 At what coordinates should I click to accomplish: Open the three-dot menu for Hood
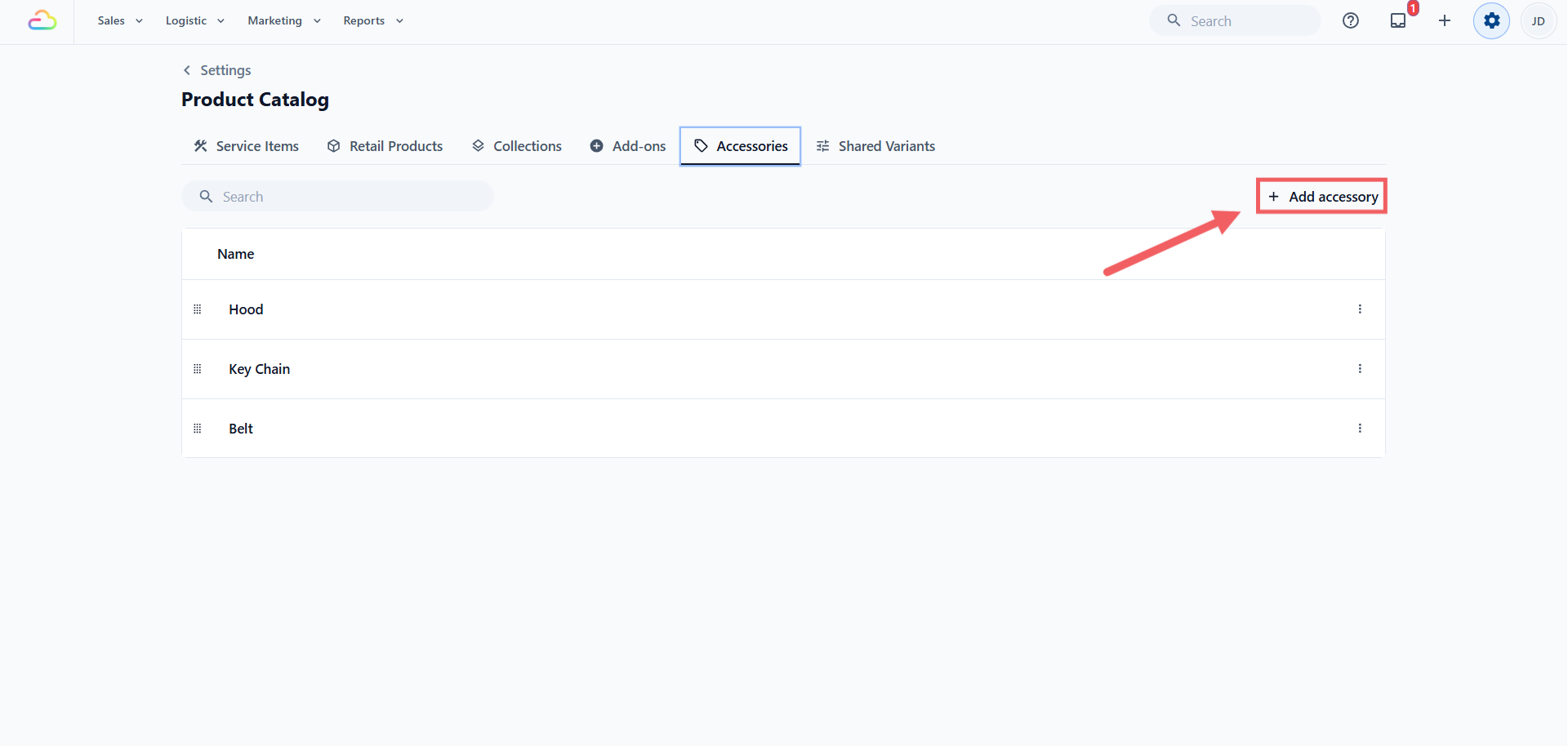(x=1360, y=309)
